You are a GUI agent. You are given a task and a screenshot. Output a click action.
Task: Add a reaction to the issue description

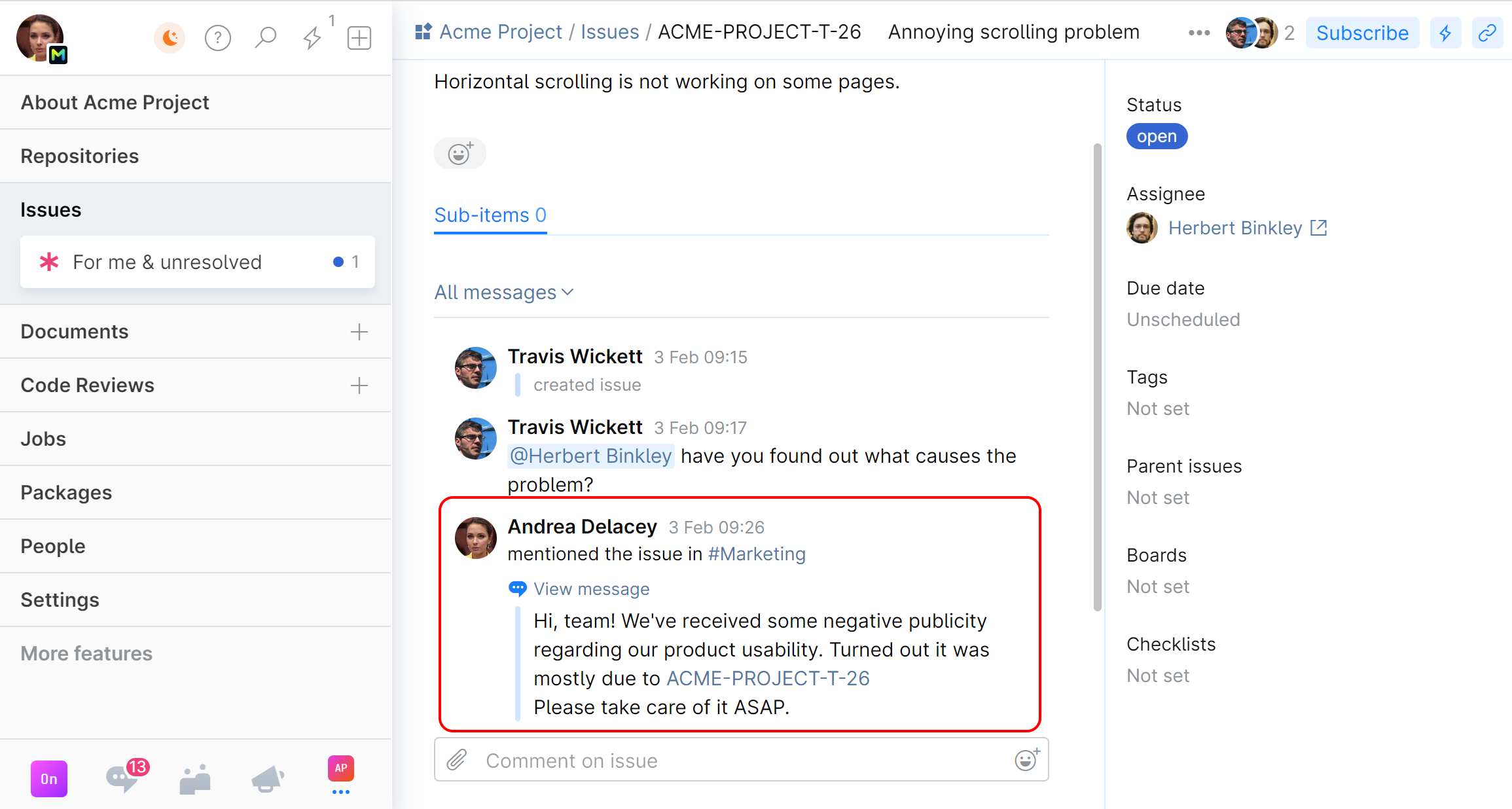click(459, 153)
